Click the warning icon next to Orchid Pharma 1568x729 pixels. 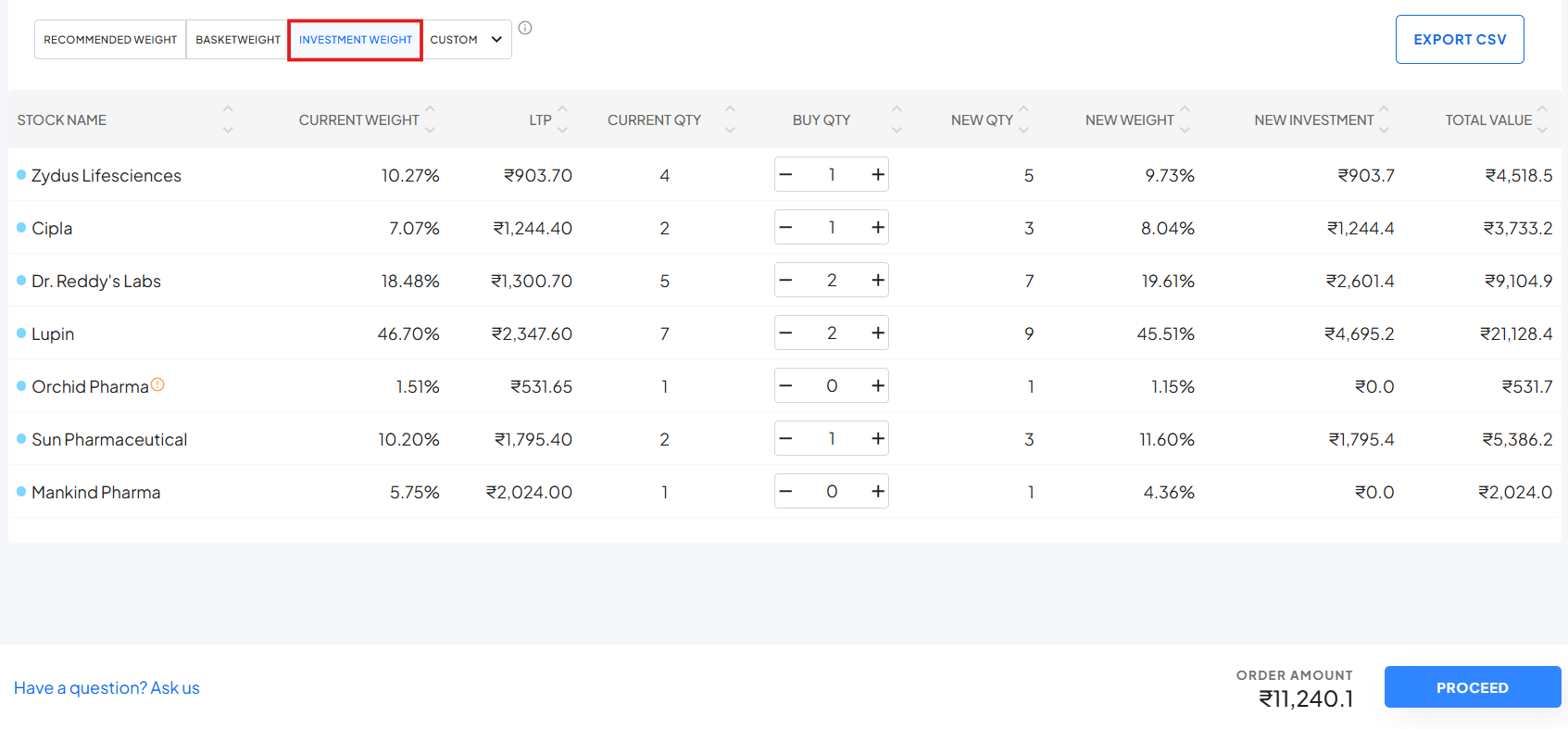[x=157, y=384]
